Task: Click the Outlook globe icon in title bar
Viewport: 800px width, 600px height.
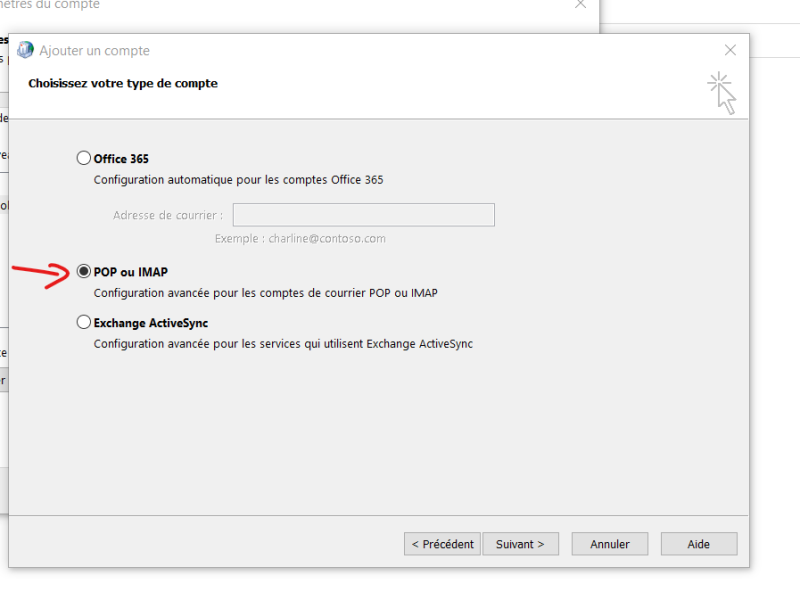Action: coord(26,50)
